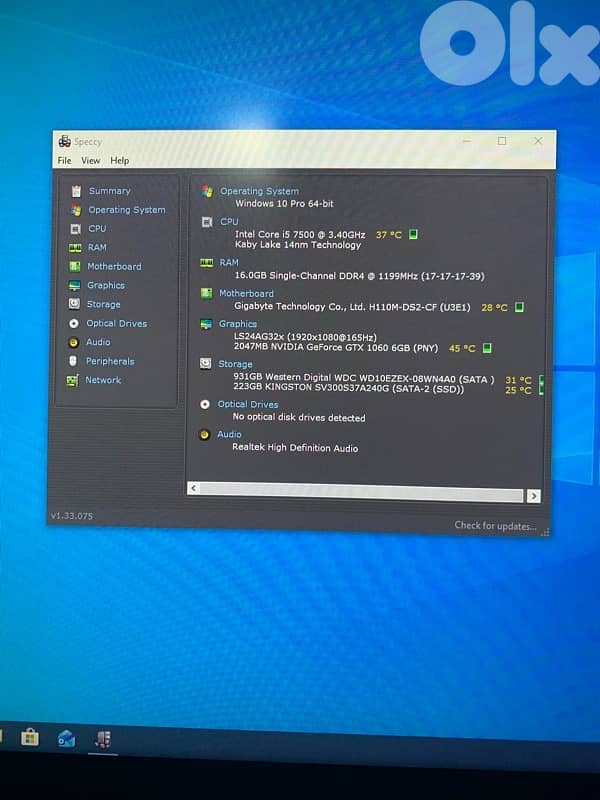Click the Intel Core i5 7500 @ 3.40GHz text
Screen dimensions: 600x800
click(x=300, y=235)
